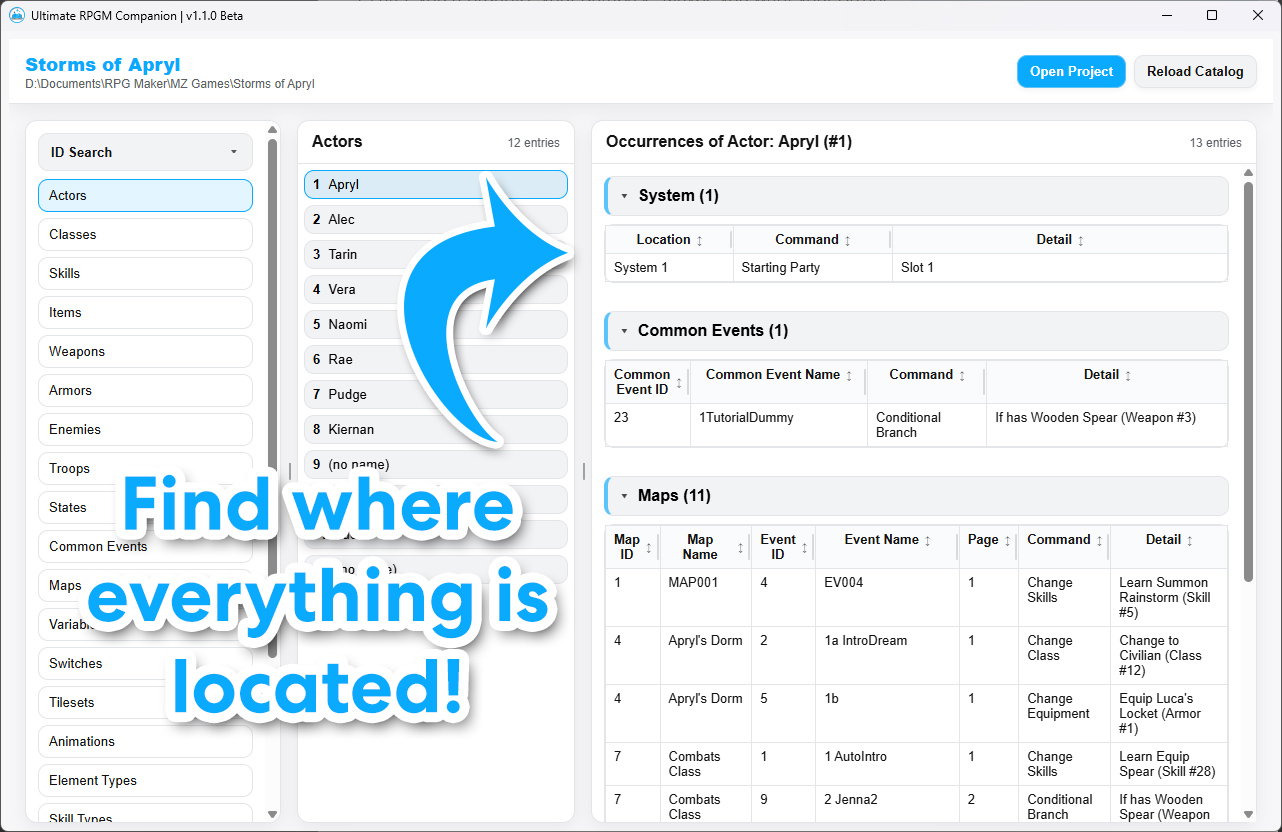Click 'Equip Luca's Locket (Armor #1)' detail
Screen dimensions: 1282x832
click(x=1168, y=714)
